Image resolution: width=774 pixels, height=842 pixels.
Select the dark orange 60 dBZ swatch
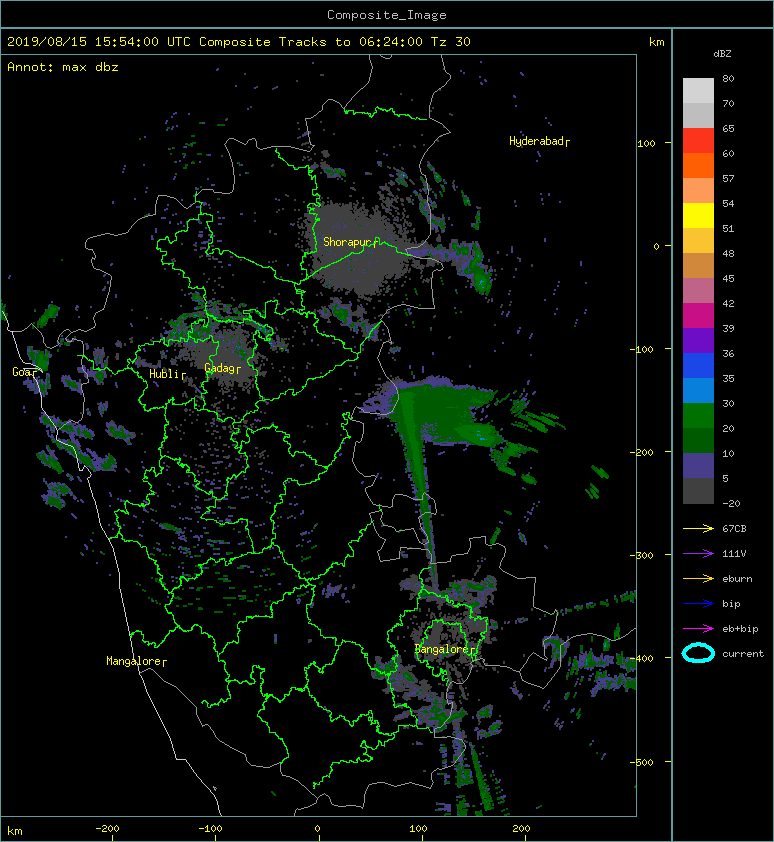[x=698, y=165]
